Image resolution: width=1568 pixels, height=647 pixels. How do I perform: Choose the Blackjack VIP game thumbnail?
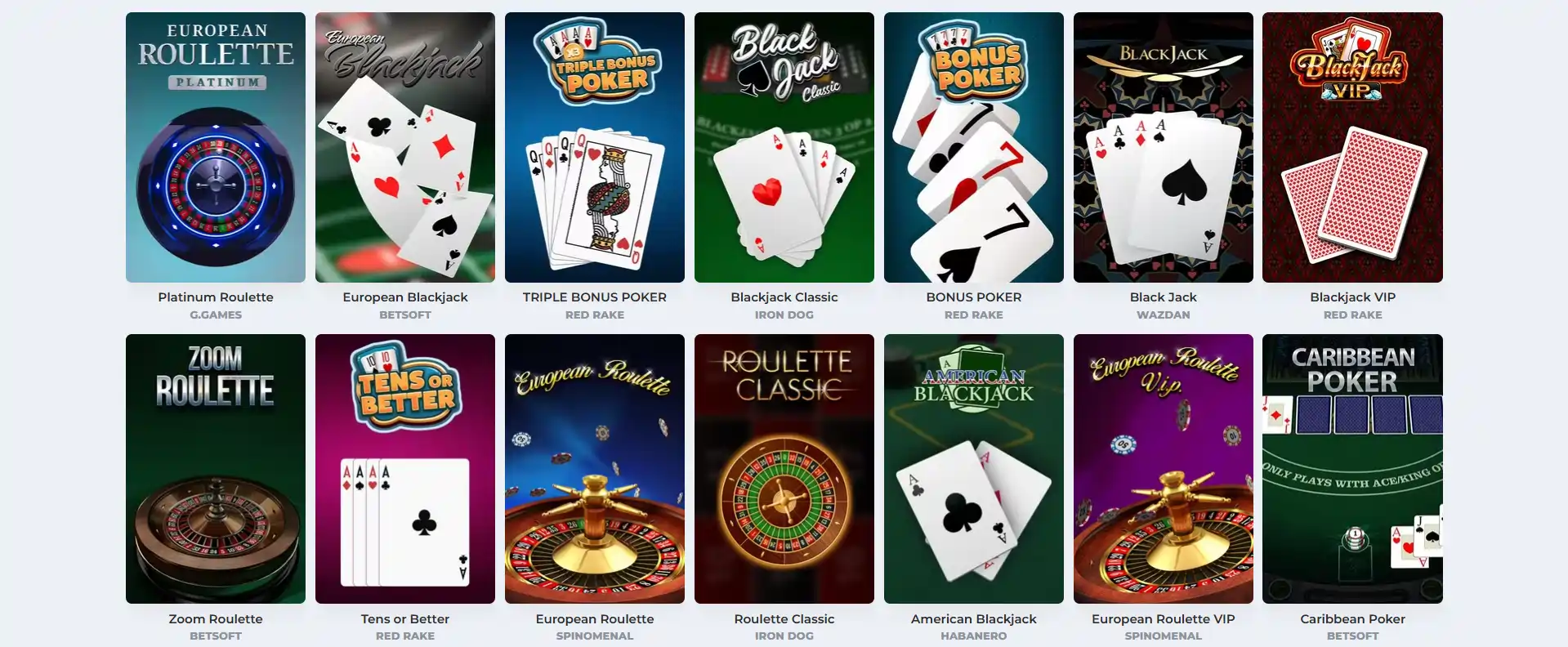(1352, 147)
